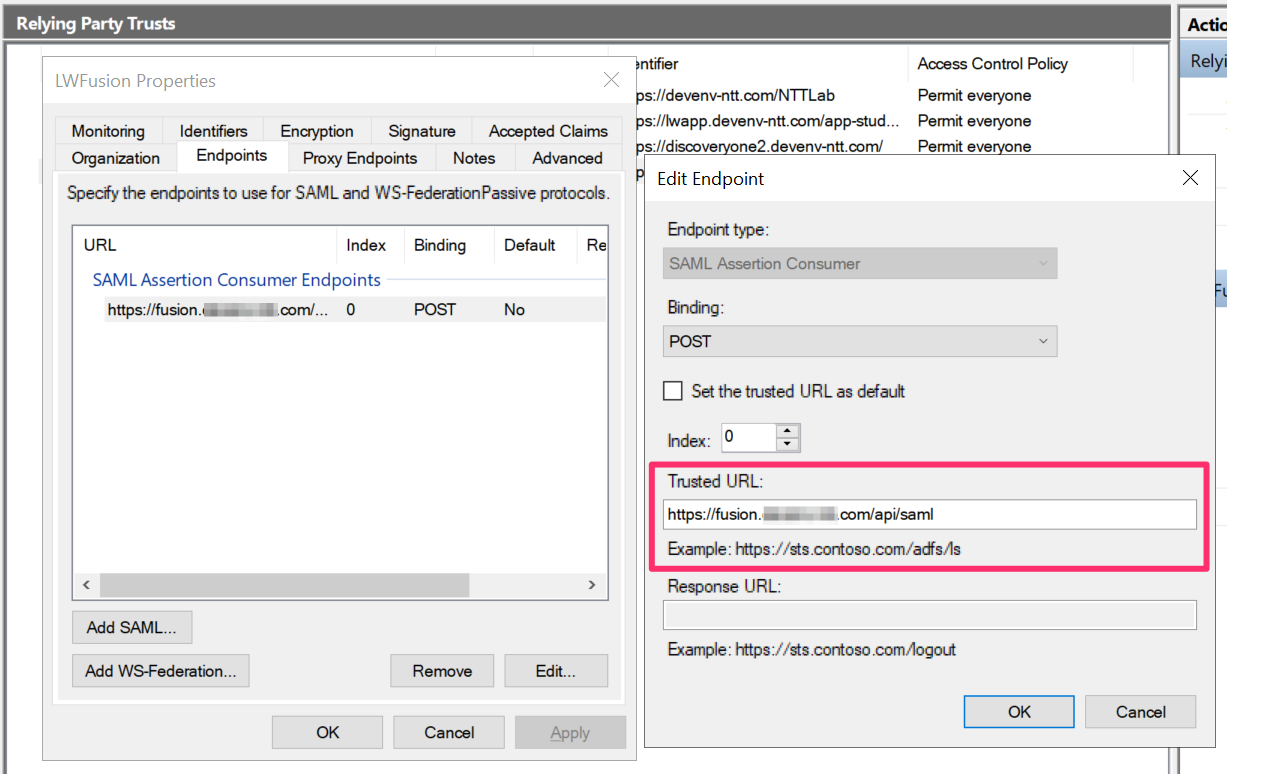Select the Proxy Endpoints tab

click(360, 158)
